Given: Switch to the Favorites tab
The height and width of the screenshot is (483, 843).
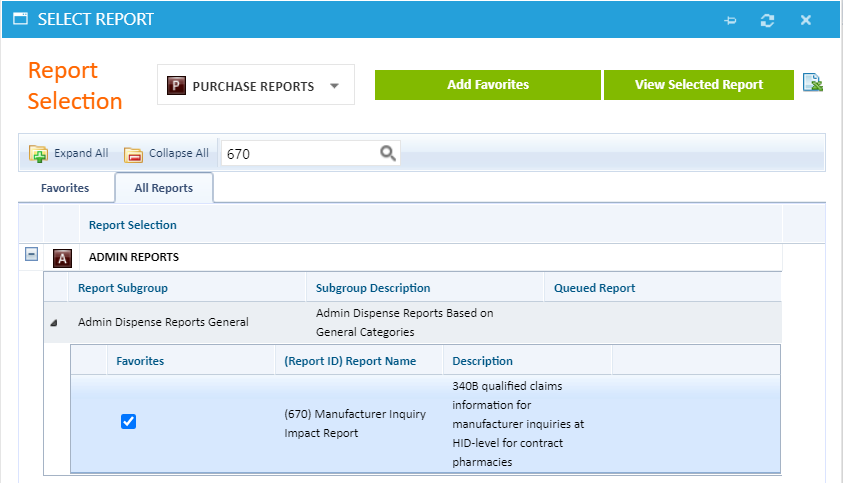Looking at the screenshot, I should click(x=65, y=188).
